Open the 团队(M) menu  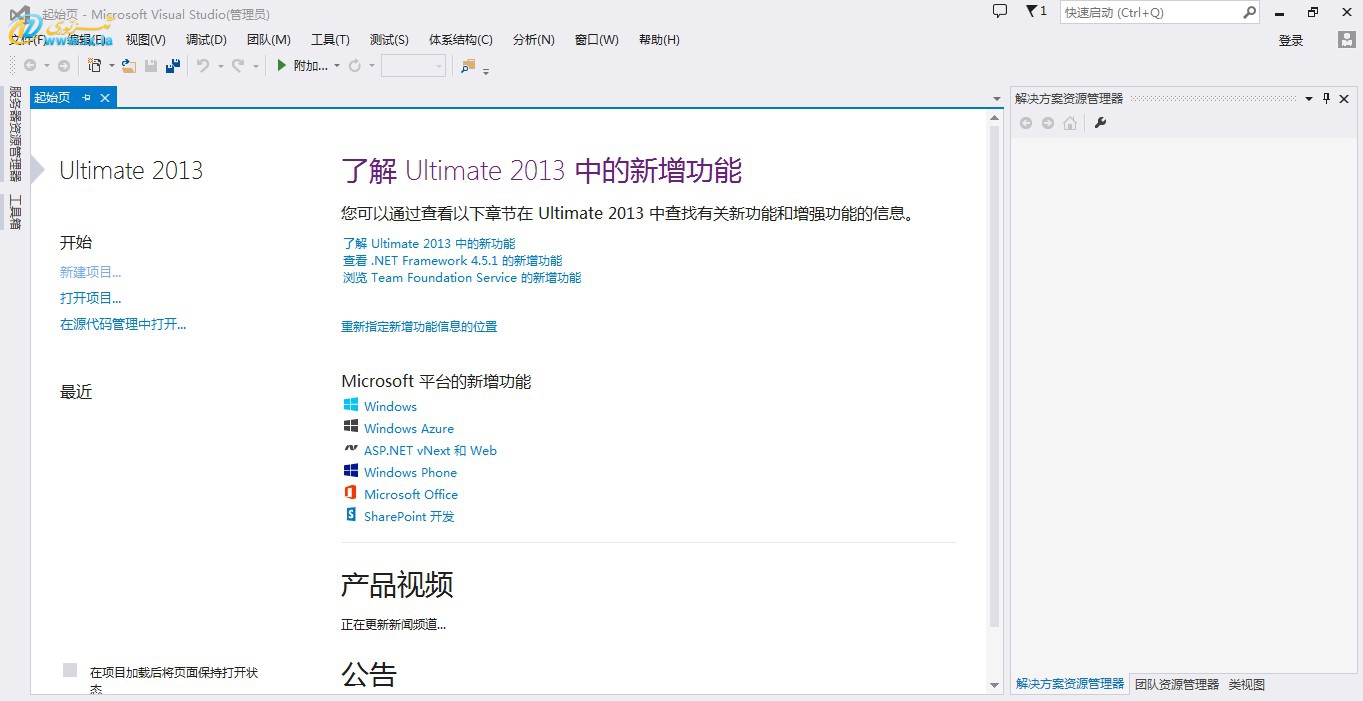(269, 40)
